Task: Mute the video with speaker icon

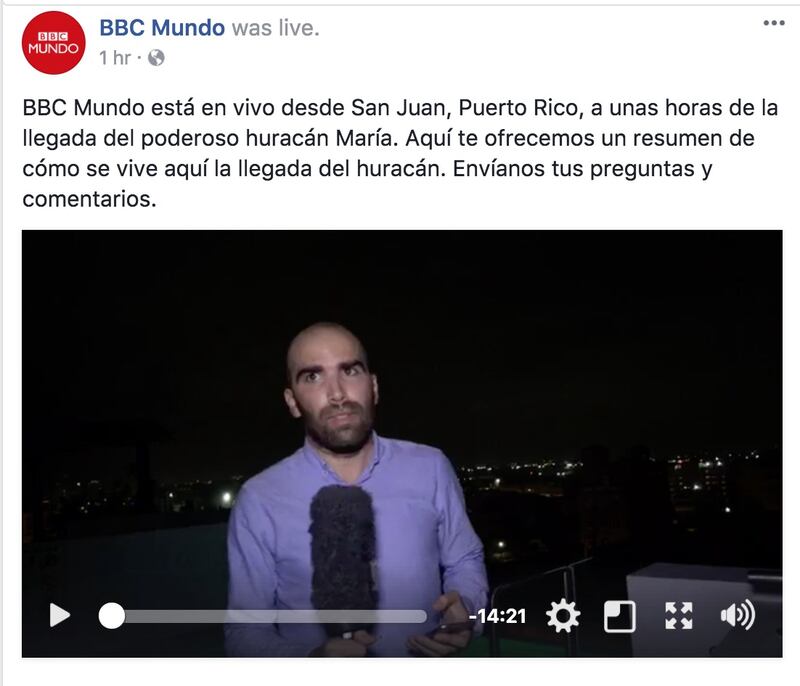Action: [738, 615]
